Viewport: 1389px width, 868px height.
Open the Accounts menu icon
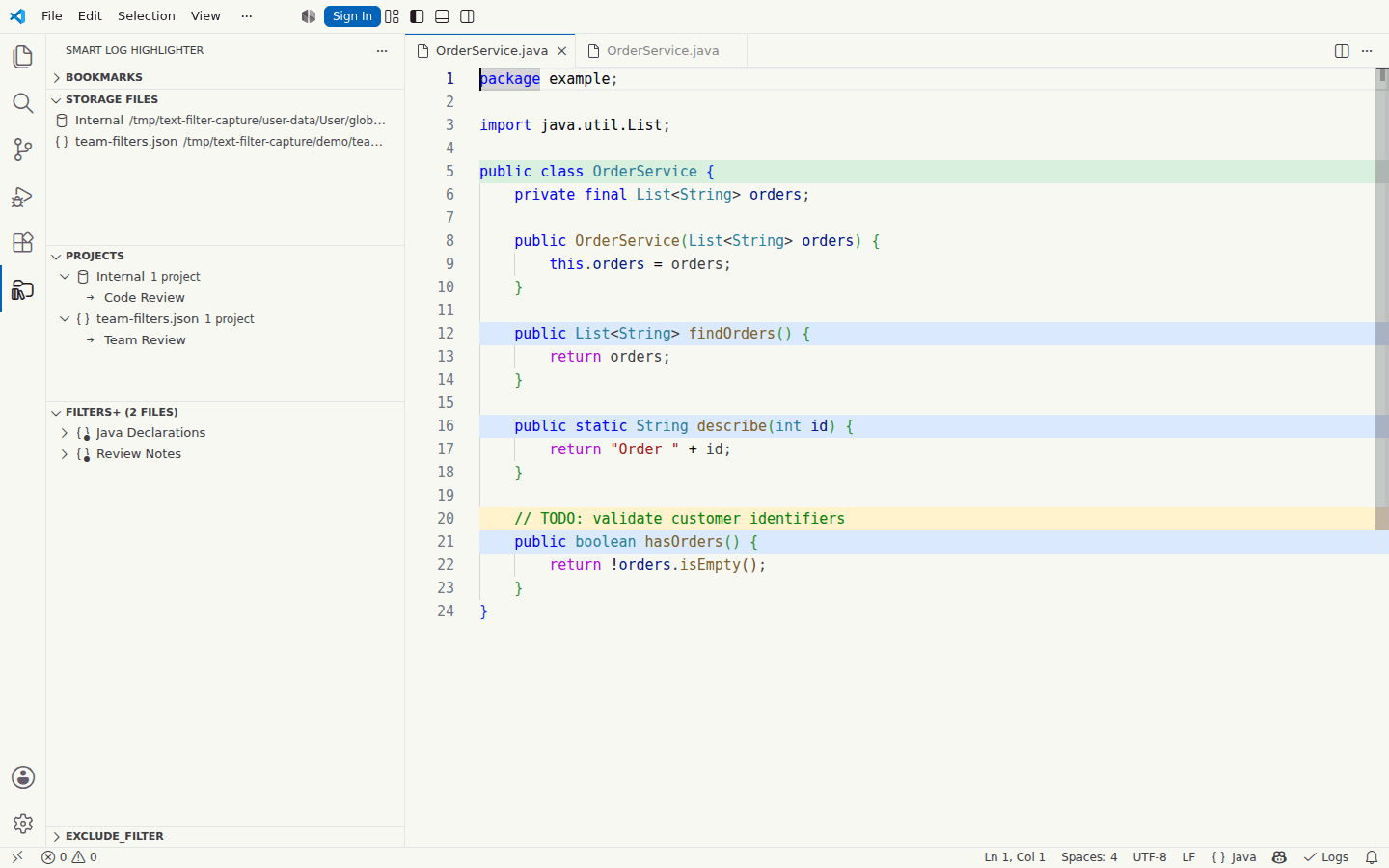[23, 777]
